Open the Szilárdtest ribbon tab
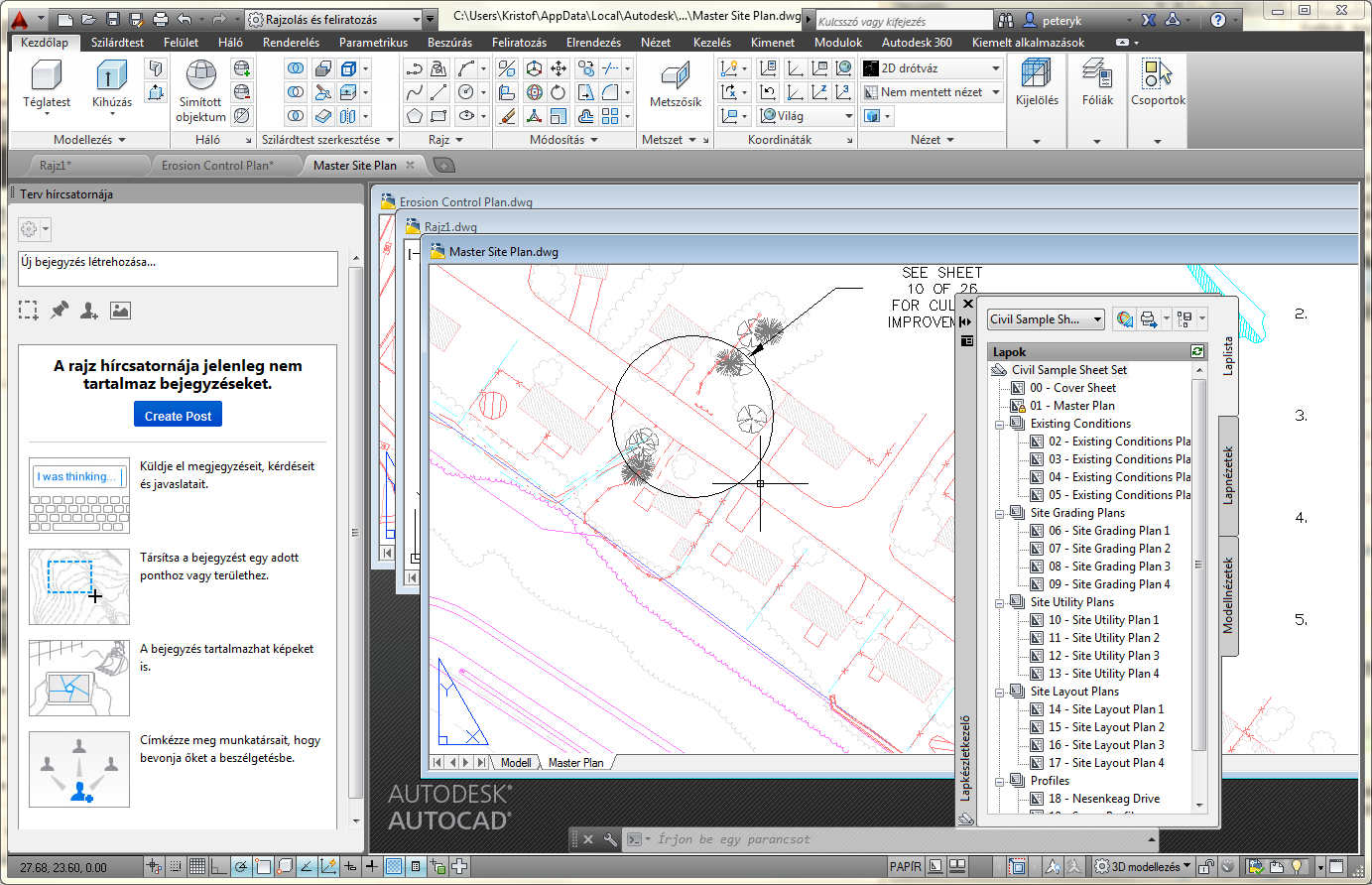The height and width of the screenshot is (885, 1372). [x=117, y=43]
